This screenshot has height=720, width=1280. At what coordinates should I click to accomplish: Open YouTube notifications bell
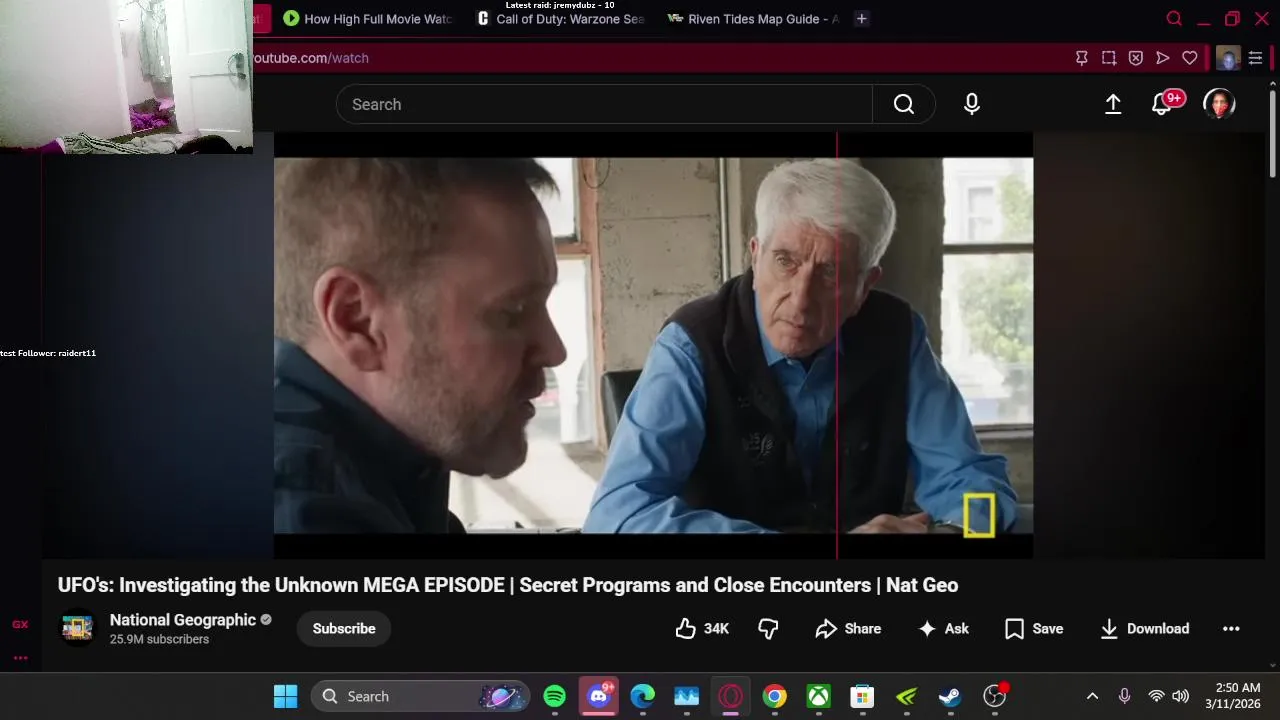point(1162,104)
